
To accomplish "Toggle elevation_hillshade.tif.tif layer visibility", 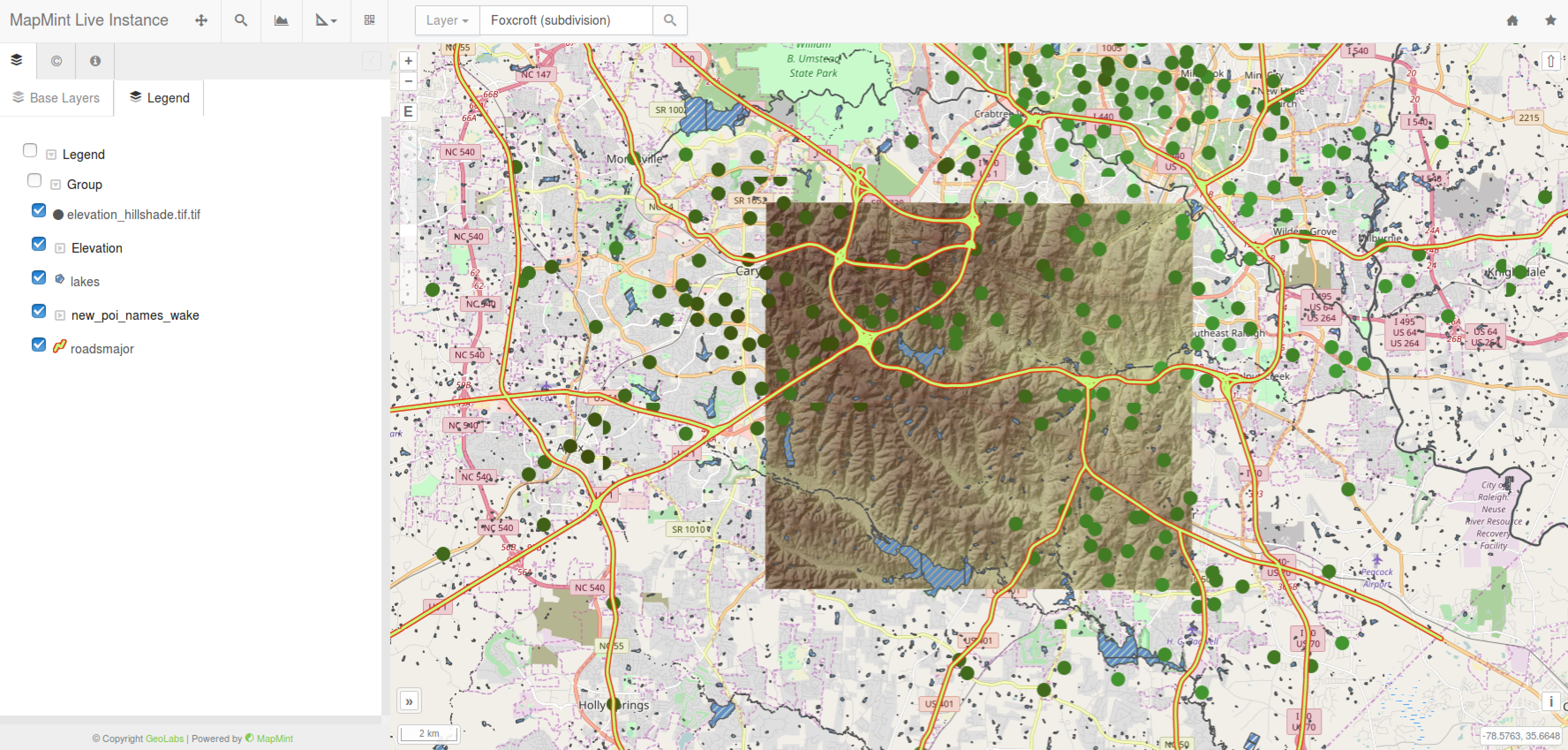I will click(38, 211).
